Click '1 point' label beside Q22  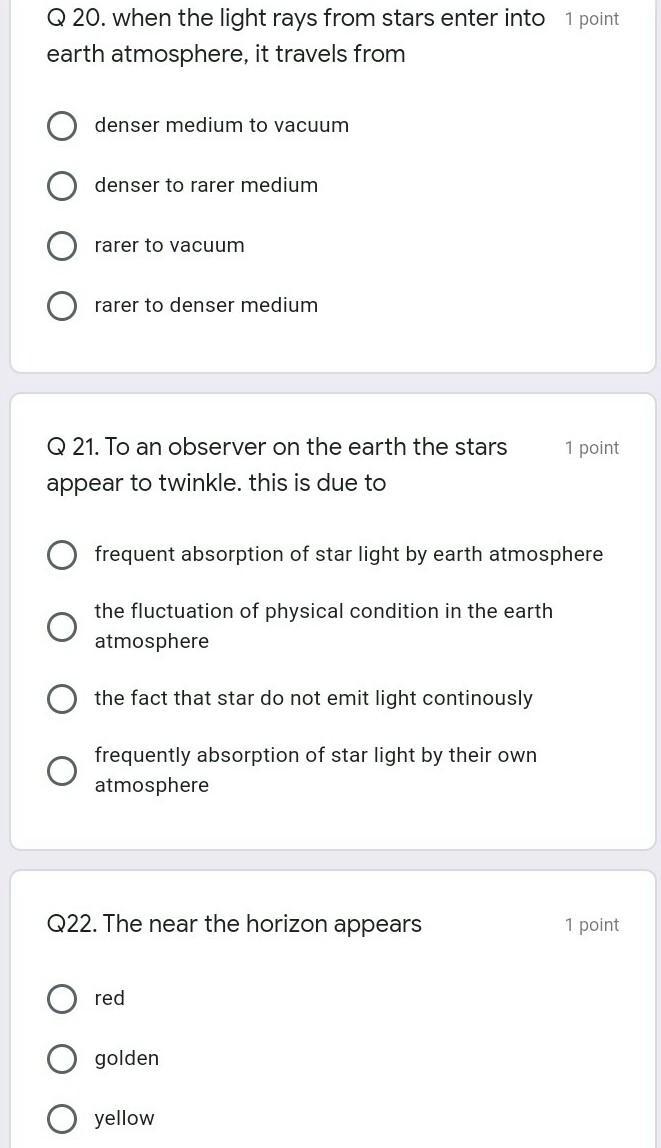591,925
